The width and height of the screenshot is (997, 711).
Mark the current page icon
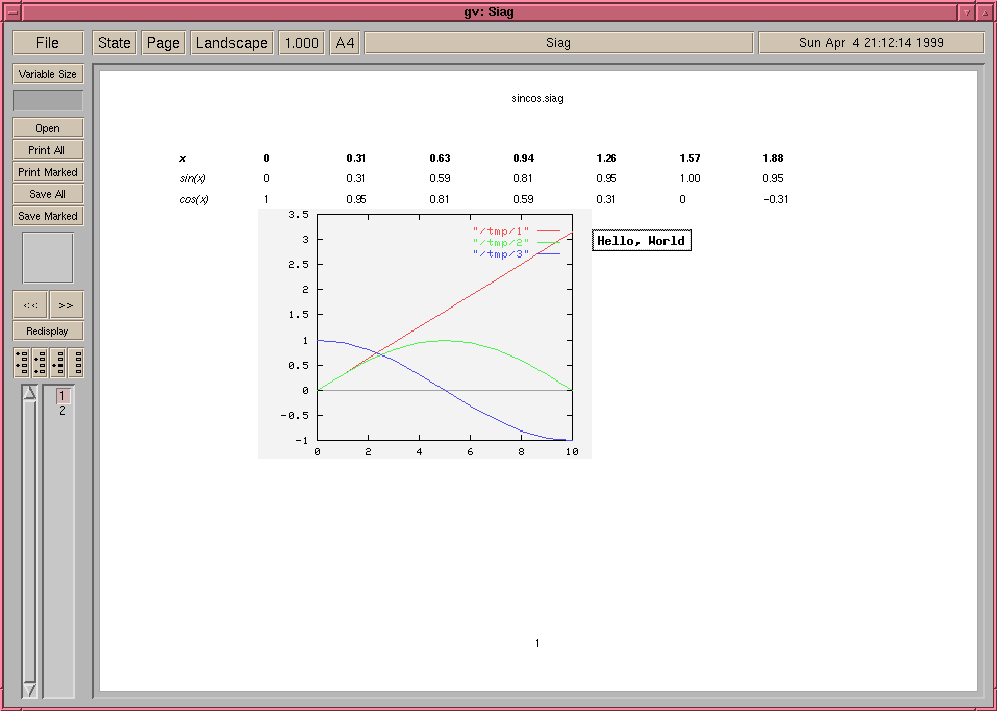click(x=58, y=362)
